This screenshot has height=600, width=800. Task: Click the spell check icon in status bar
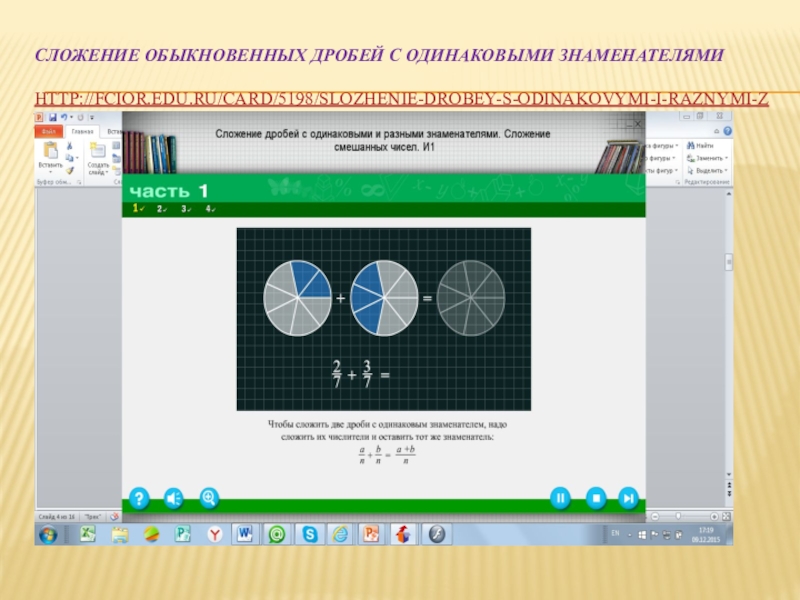point(114,516)
